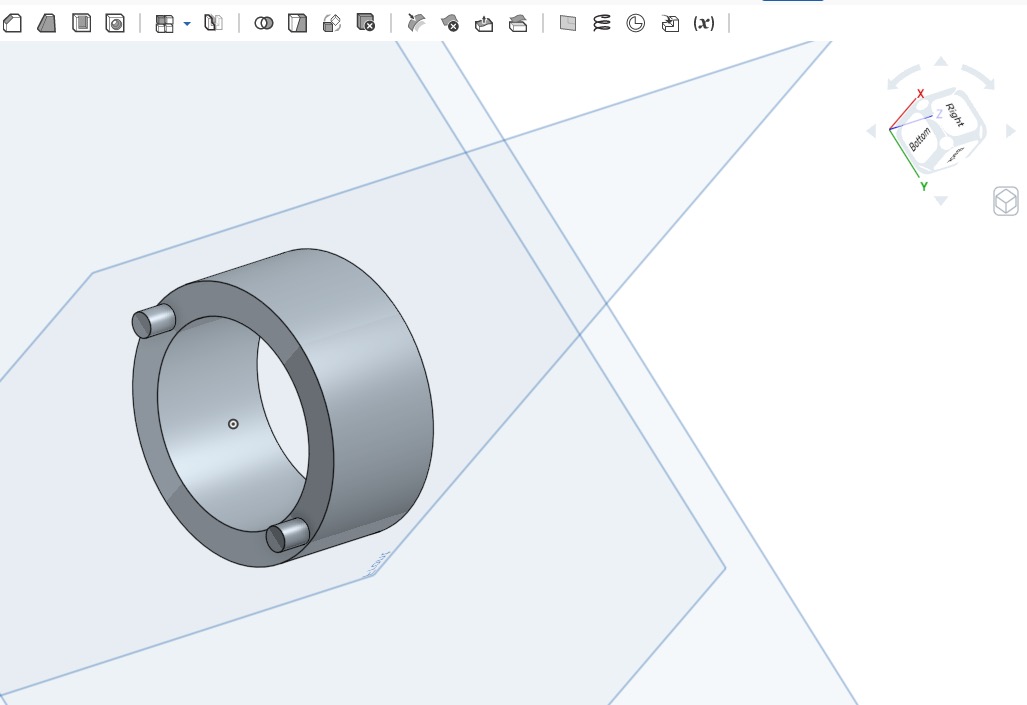1027x705 pixels.
Task: Click the Linear pattern tool
Action: click(165, 23)
